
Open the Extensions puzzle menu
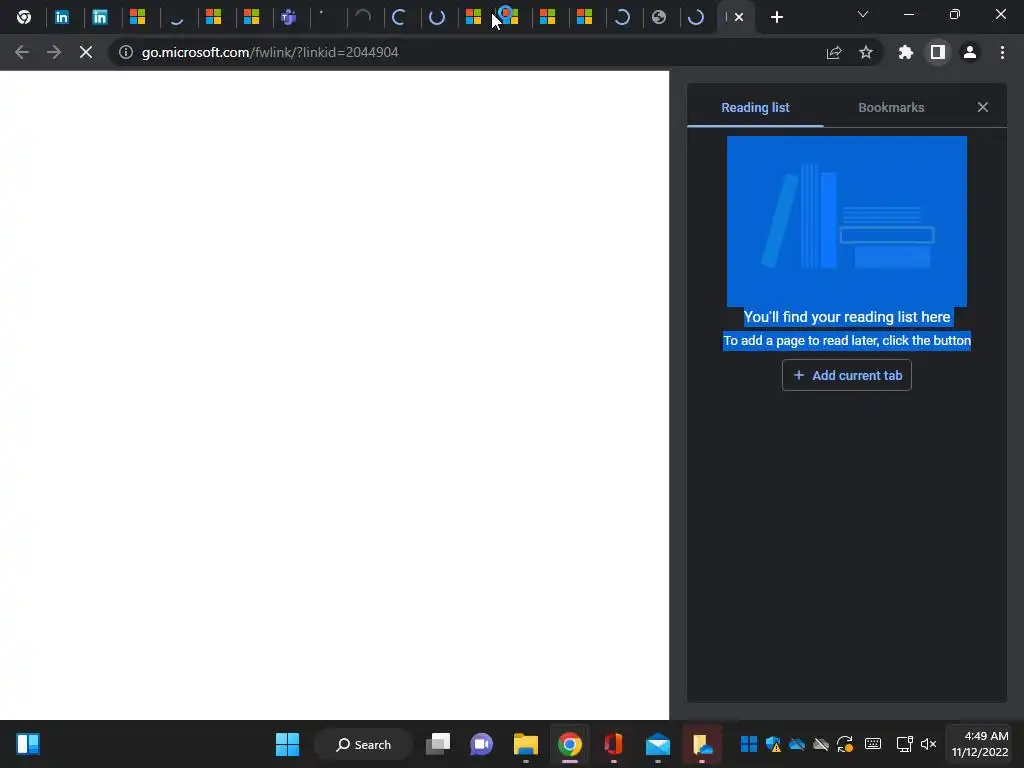coord(906,52)
